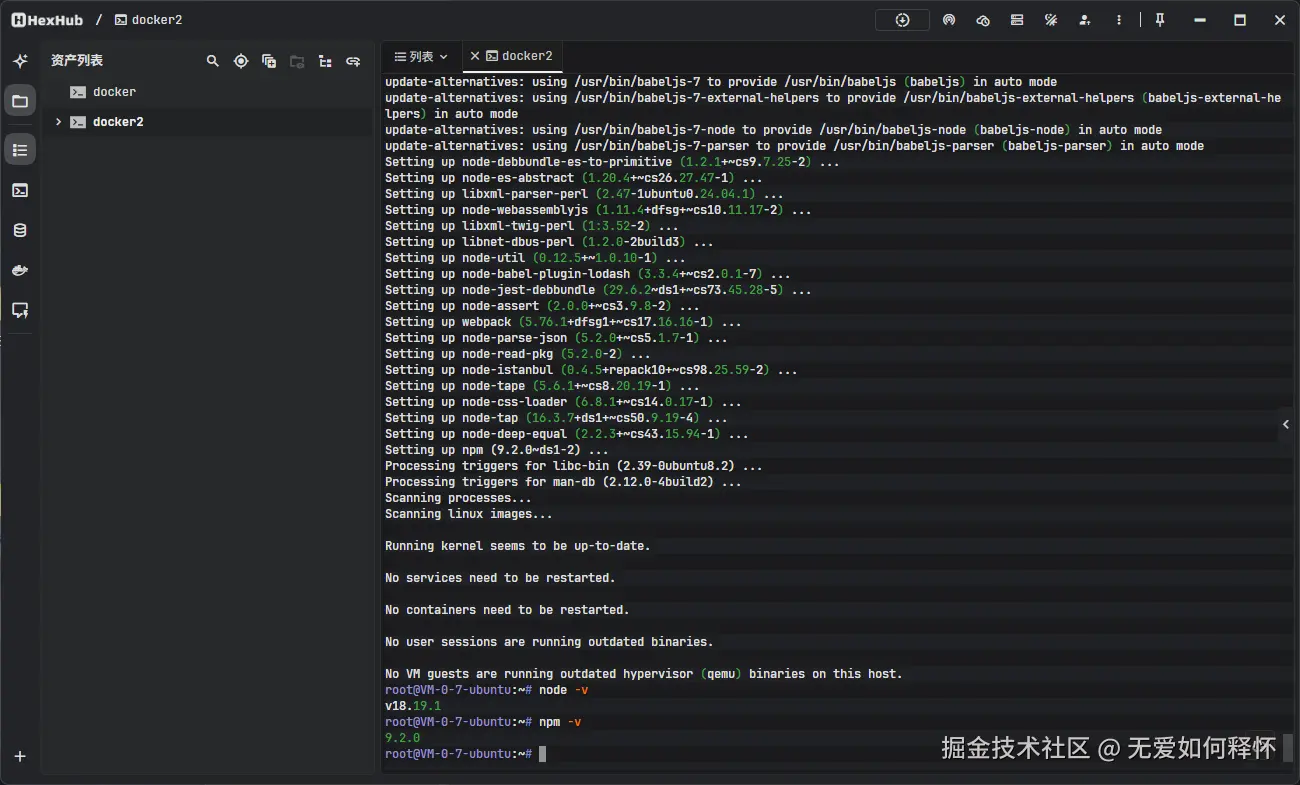Image resolution: width=1300 pixels, height=785 pixels.
Task: Click the 'node -v' command text
Action: 563,690
